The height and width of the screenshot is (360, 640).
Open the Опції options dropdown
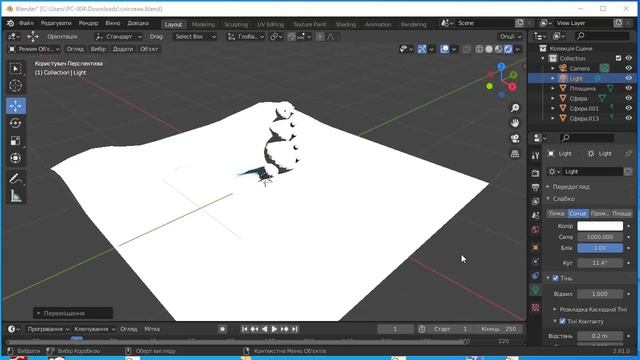point(510,37)
